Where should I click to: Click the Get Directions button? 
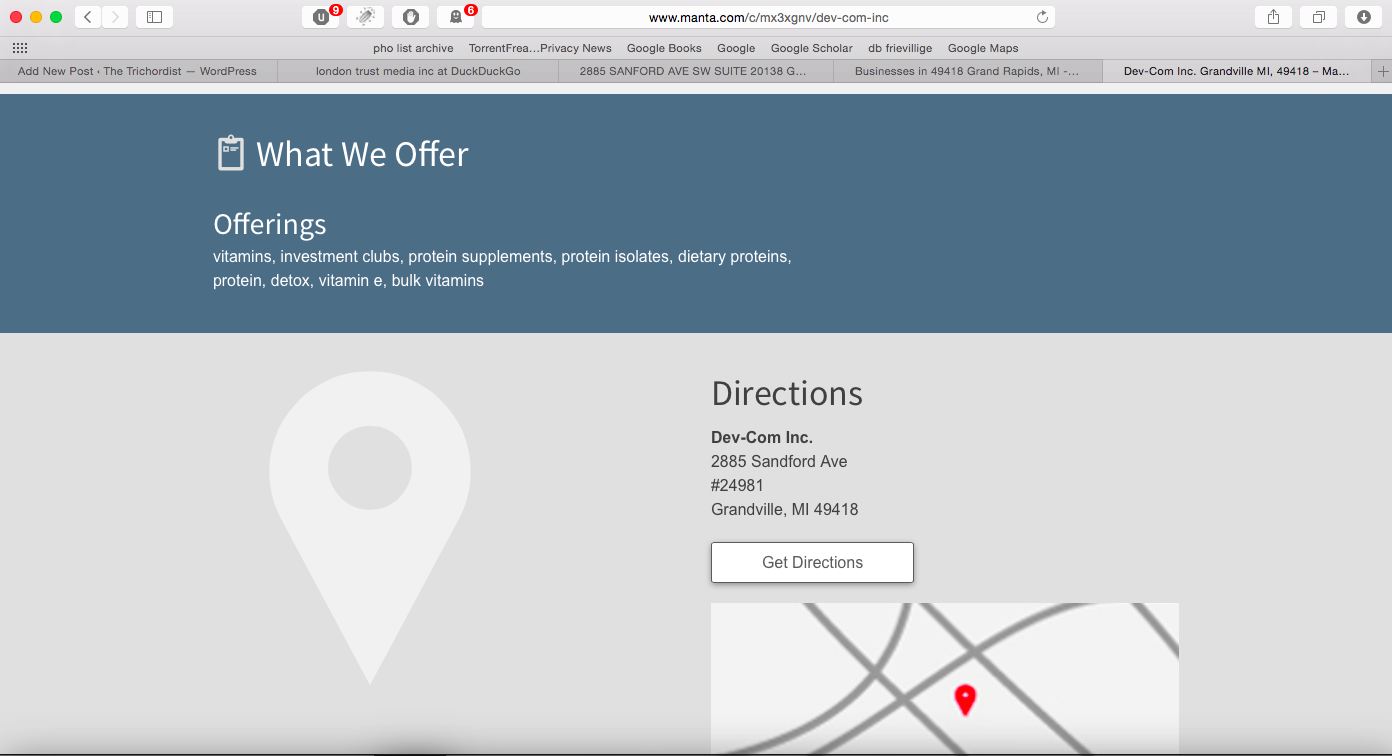click(x=812, y=562)
